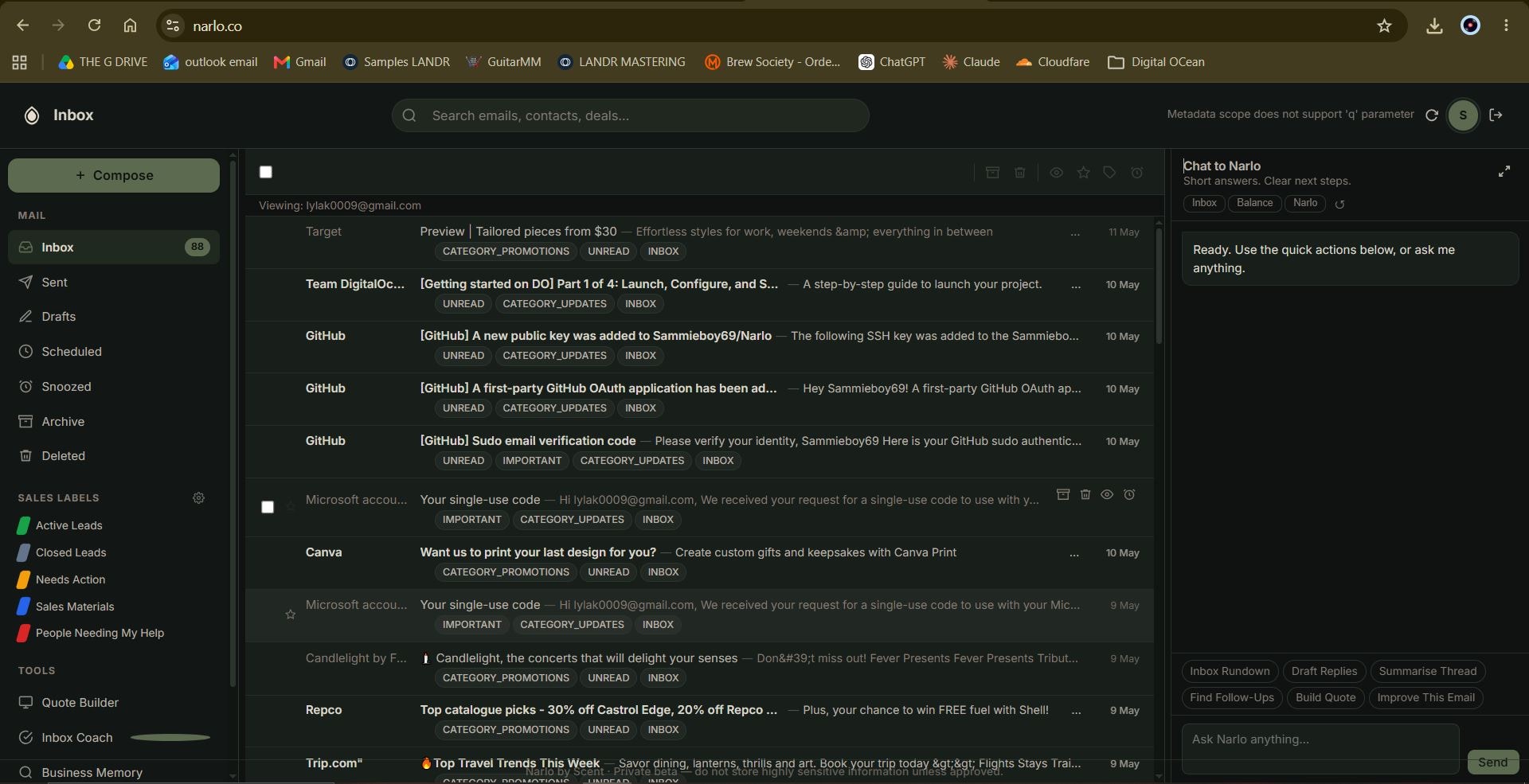This screenshot has width=1529, height=784.
Task: Star the 9 May Microsoft account email
Action: coord(290,614)
